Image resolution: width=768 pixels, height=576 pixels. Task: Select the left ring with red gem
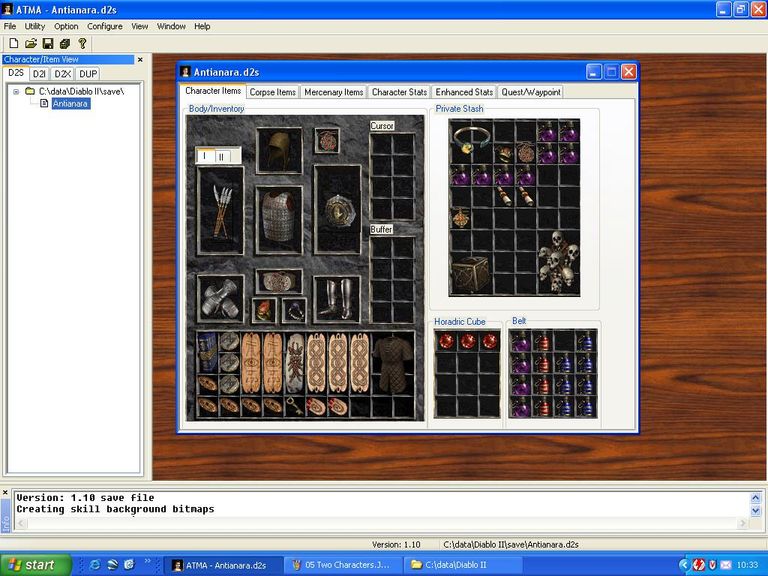tap(264, 311)
